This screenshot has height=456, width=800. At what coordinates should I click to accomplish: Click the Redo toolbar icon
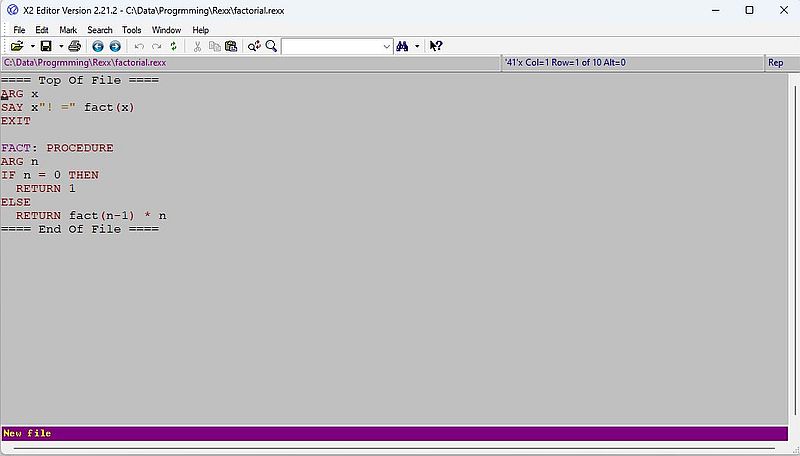click(x=157, y=46)
